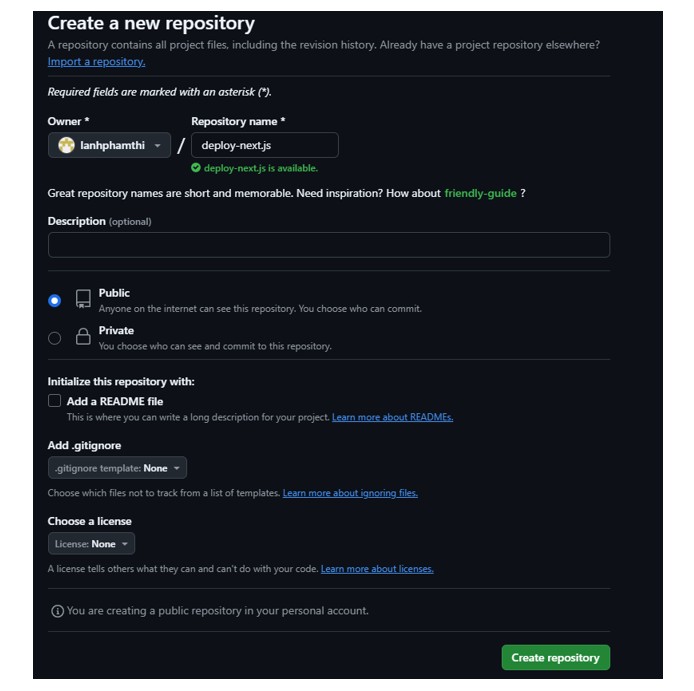
Task: Open the Learn more about ignoring files link
Action: (350, 493)
